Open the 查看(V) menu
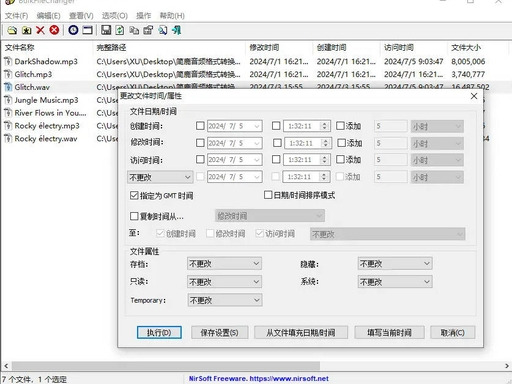The height and width of the screenshot is (384, 512). pyautogui.click(x=81, y=16)
